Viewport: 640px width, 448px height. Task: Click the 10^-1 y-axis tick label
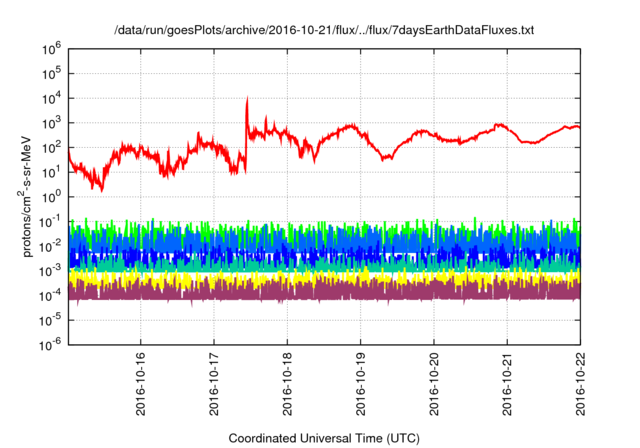(x=51, y=222)
